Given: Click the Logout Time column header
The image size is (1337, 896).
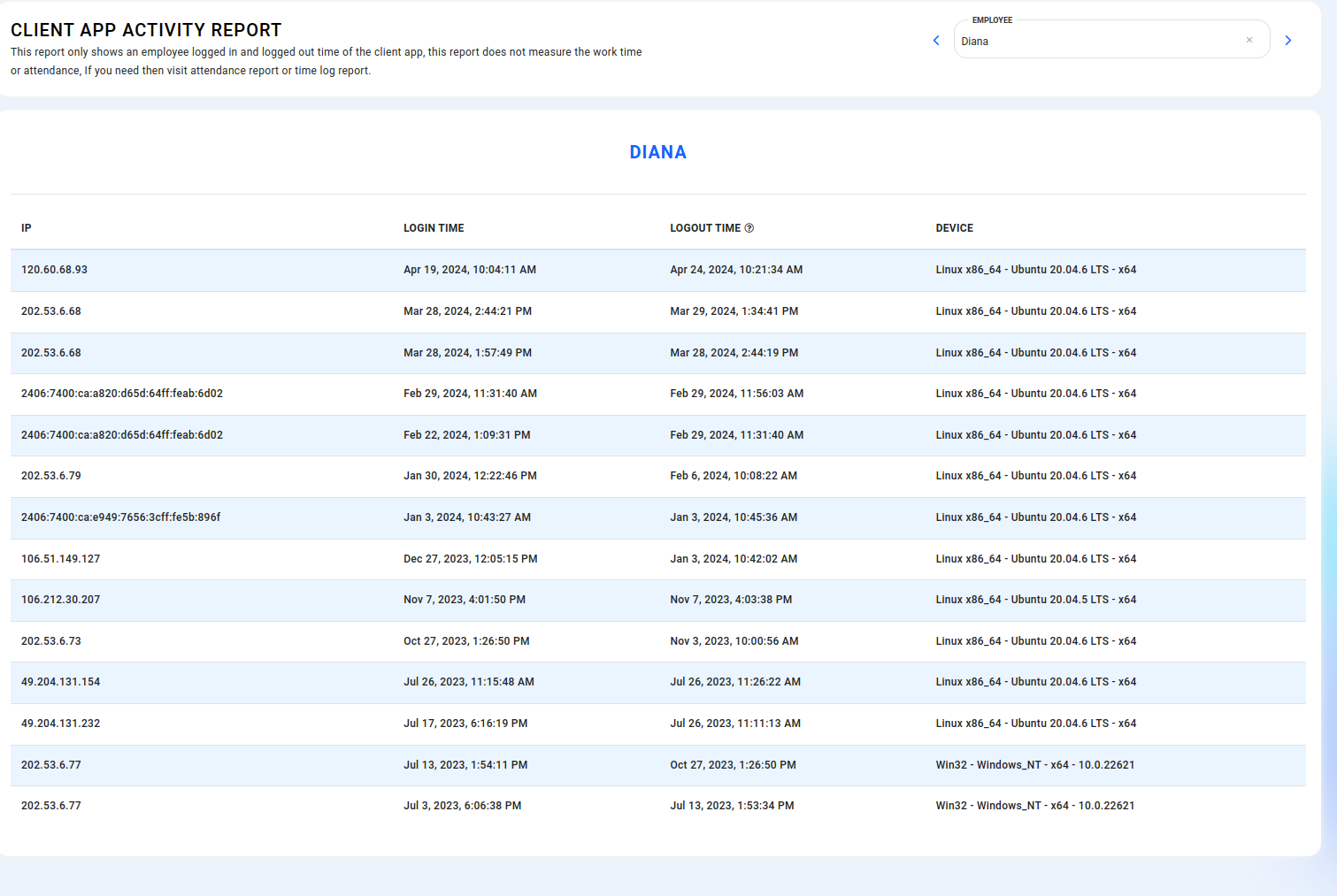Looking at the screenshot, I should (x=704, y=228).
